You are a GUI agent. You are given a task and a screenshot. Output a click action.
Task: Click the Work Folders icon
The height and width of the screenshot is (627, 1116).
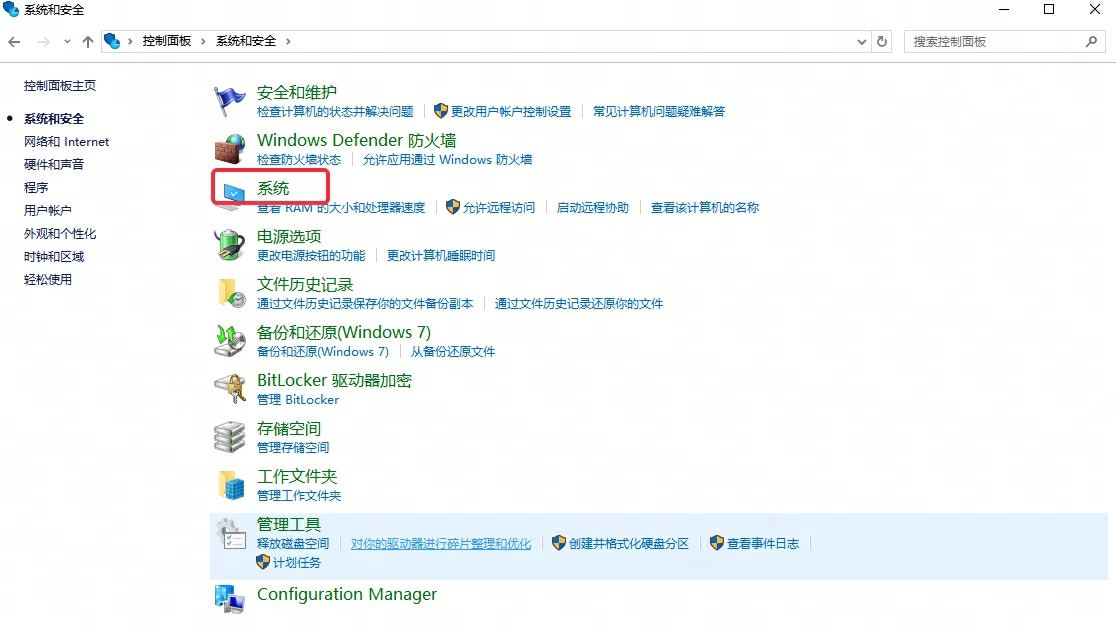(230, 485)
